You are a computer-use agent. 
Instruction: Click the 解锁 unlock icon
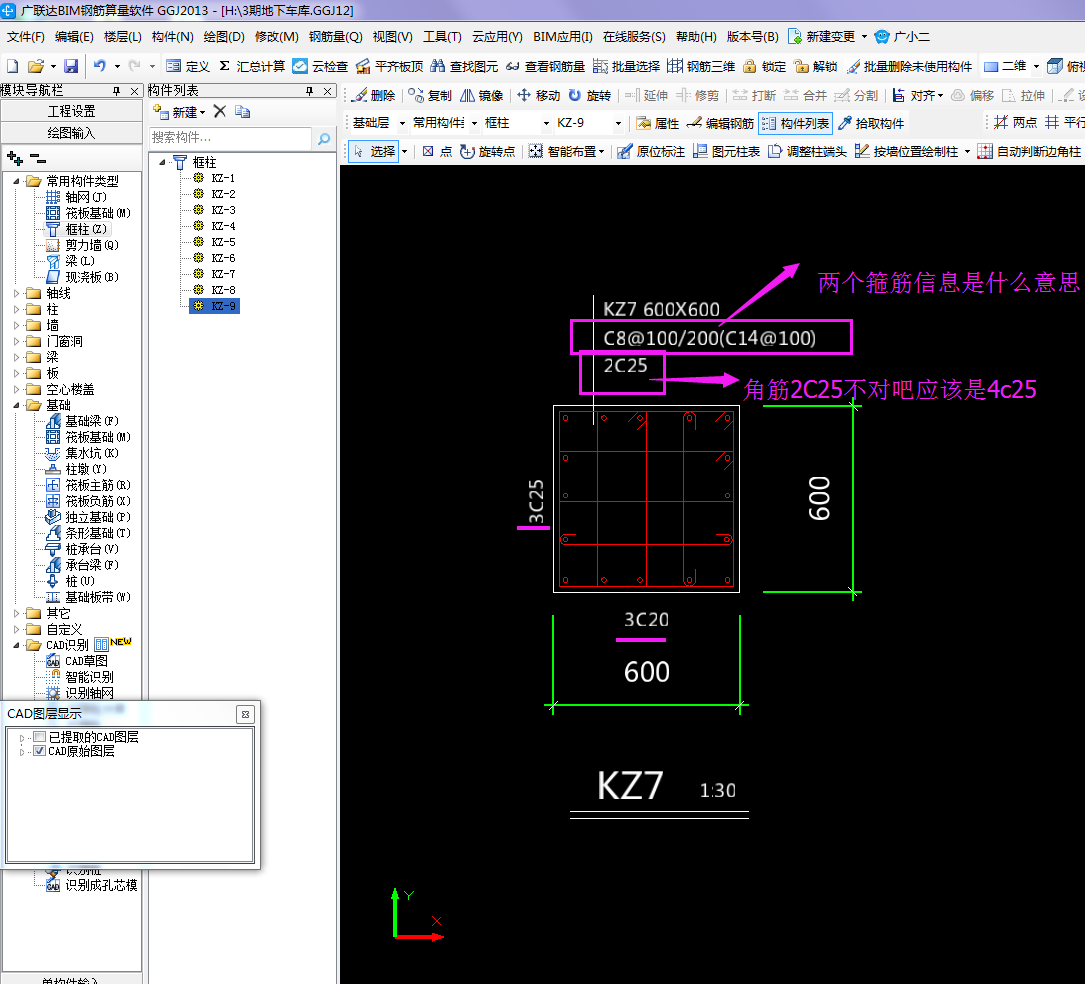816,66
